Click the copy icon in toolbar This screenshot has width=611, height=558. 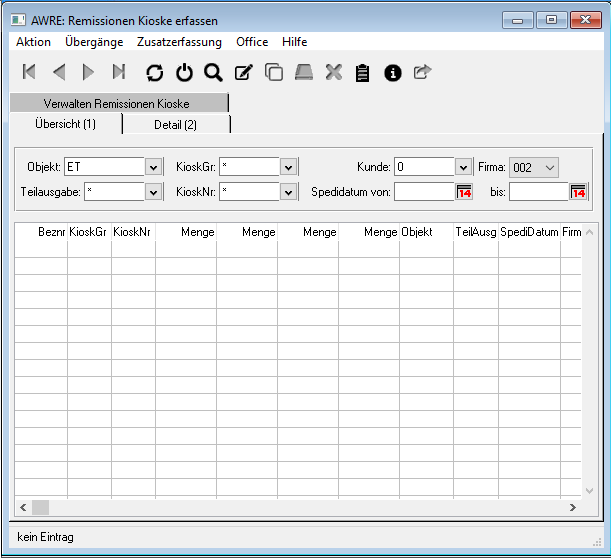click(x=273, y=72)
